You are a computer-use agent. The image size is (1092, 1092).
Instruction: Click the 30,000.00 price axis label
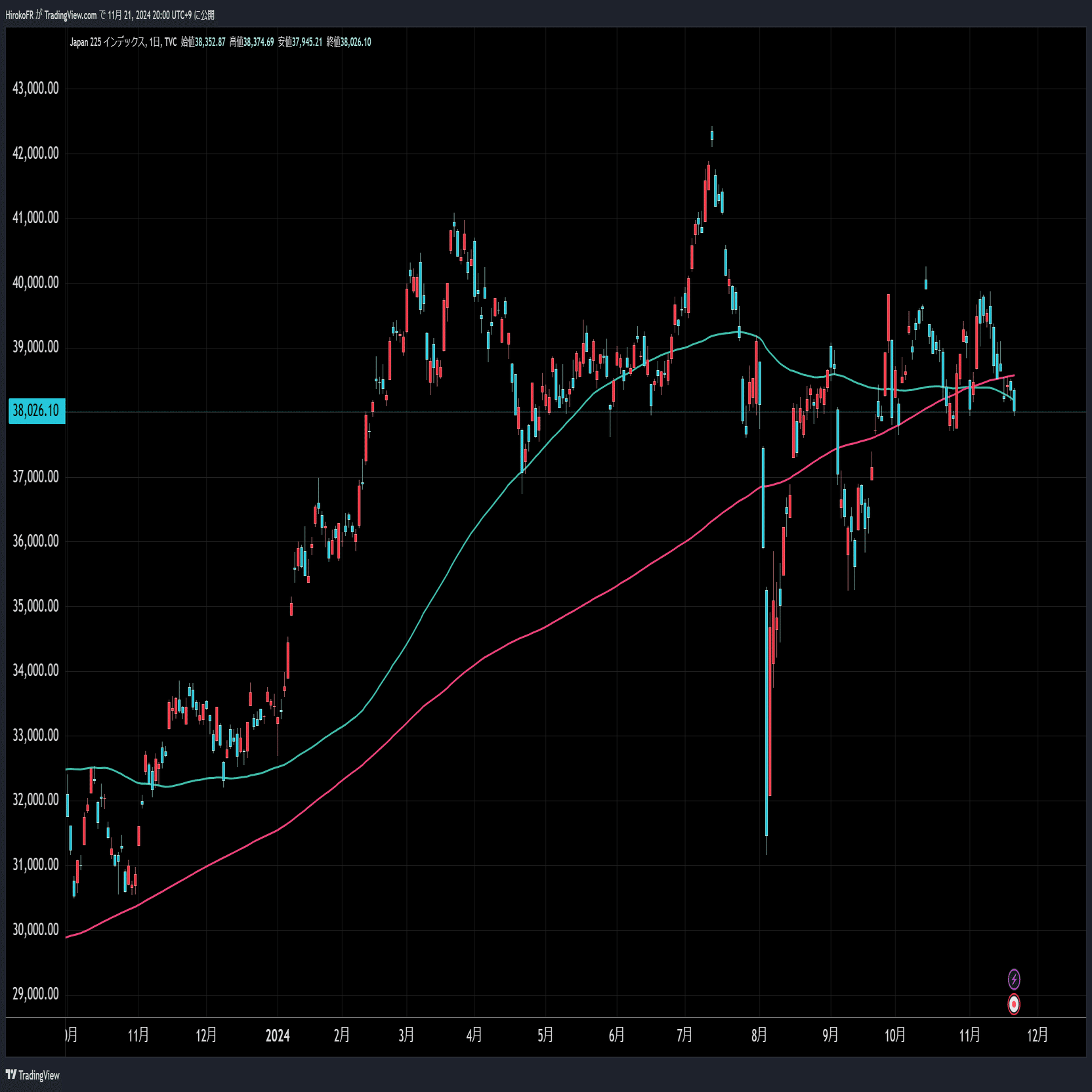pos(35,929)
